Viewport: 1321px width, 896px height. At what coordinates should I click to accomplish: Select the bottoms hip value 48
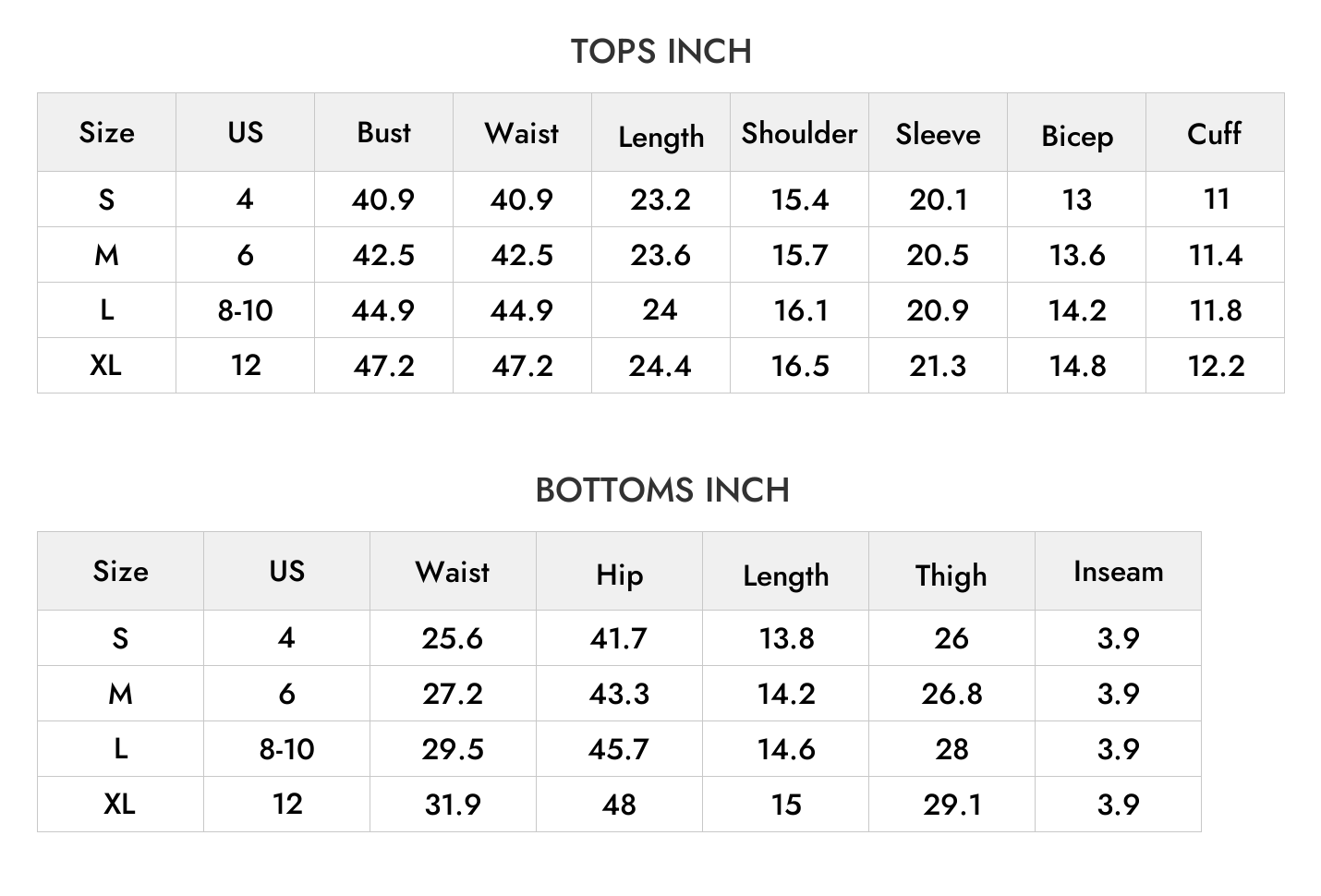(x=619, y=805)
